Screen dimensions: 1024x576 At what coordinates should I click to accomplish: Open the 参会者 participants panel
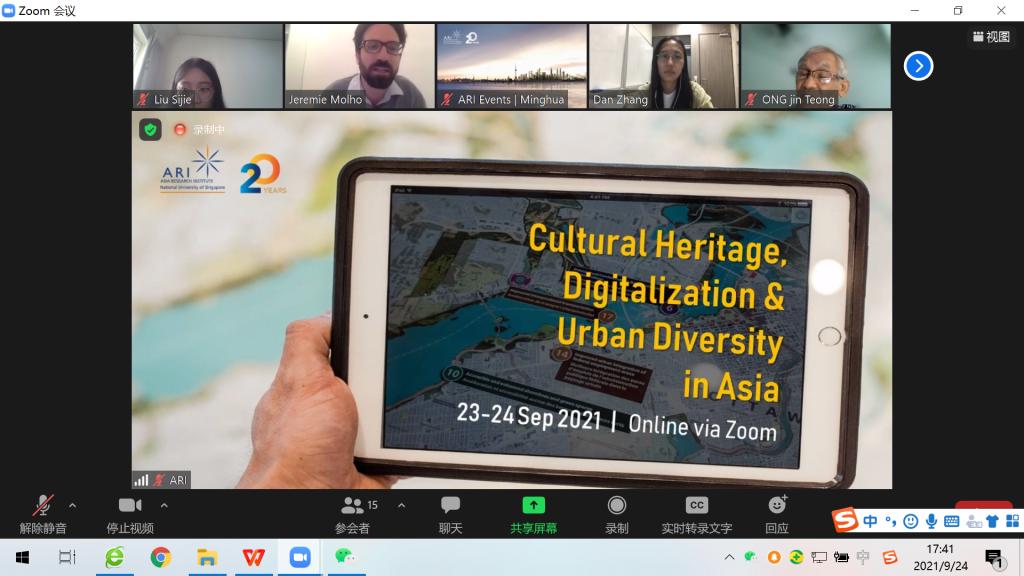(352, 514)
